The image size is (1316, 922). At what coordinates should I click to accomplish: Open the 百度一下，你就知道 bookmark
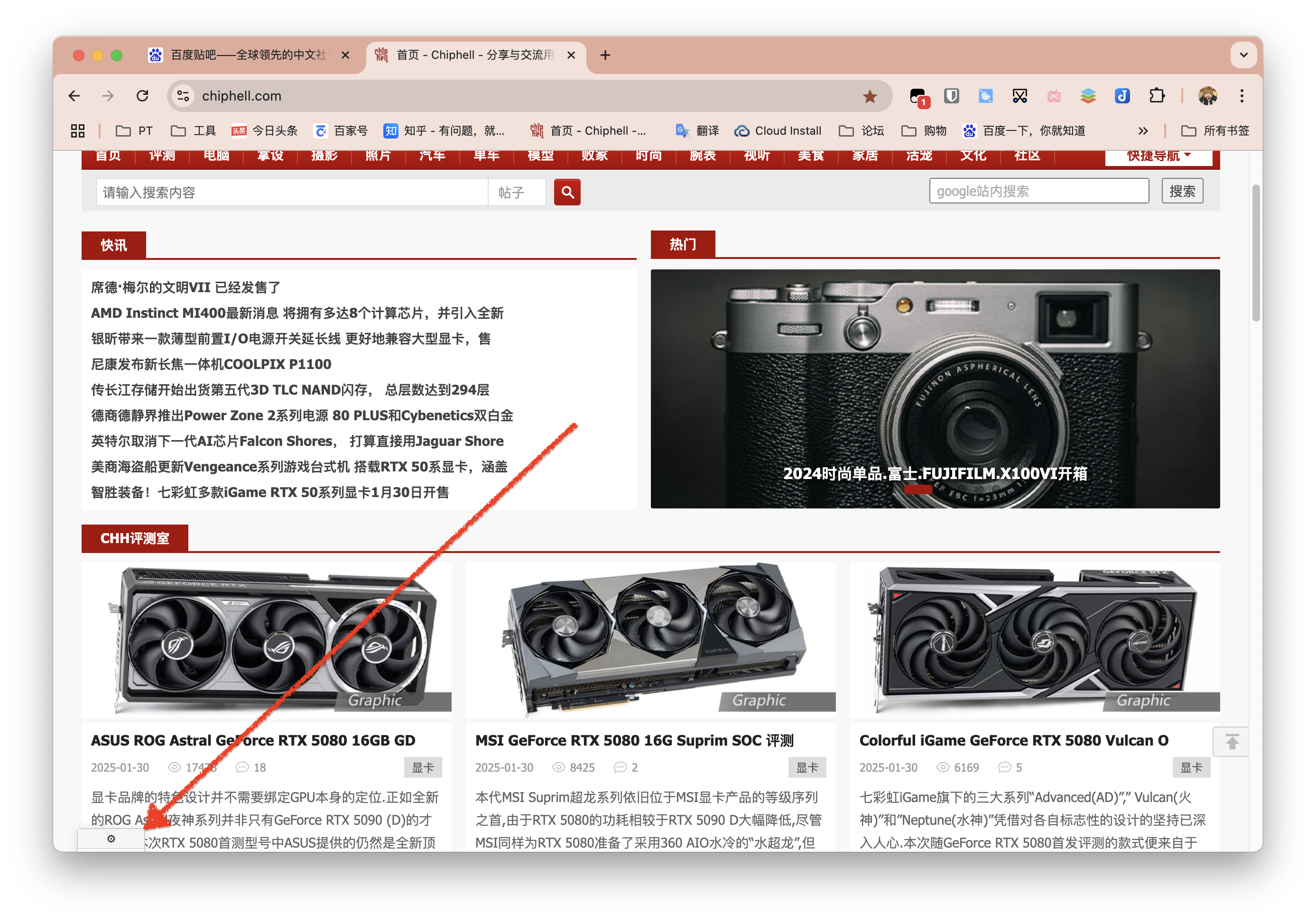(1024, 130)
